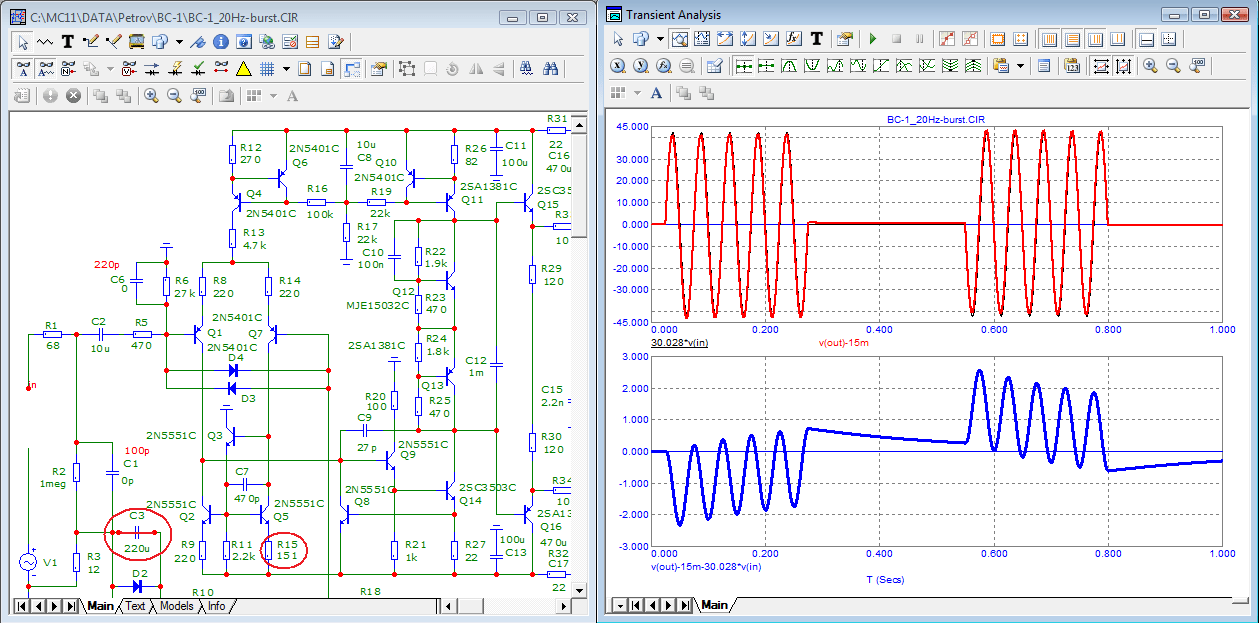Click first-page tab scroll arrow in schematic window
1259x623 pixels.
[23, 606]
